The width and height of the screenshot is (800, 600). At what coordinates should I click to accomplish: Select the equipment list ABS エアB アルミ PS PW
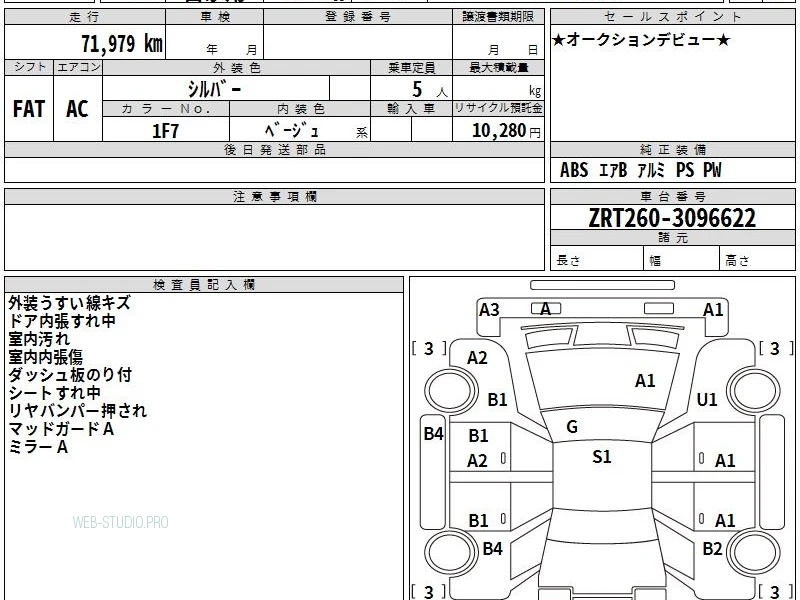click(641, 170)
